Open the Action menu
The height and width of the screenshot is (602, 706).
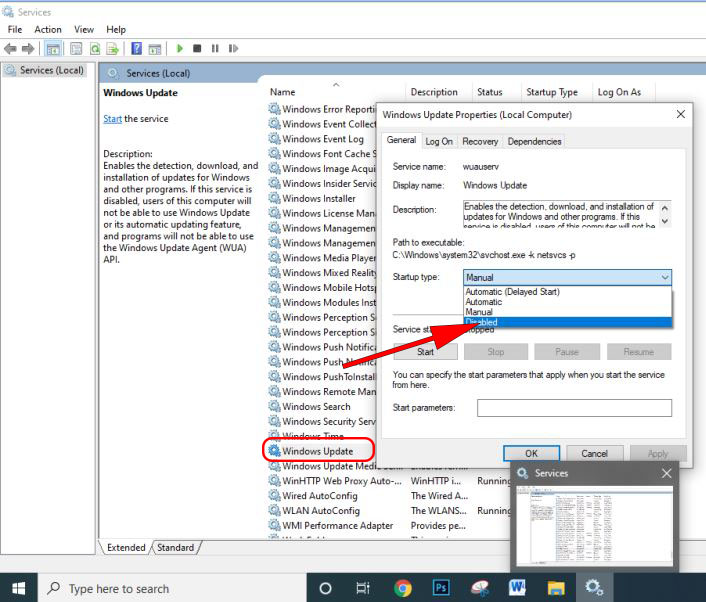(48, 30)
